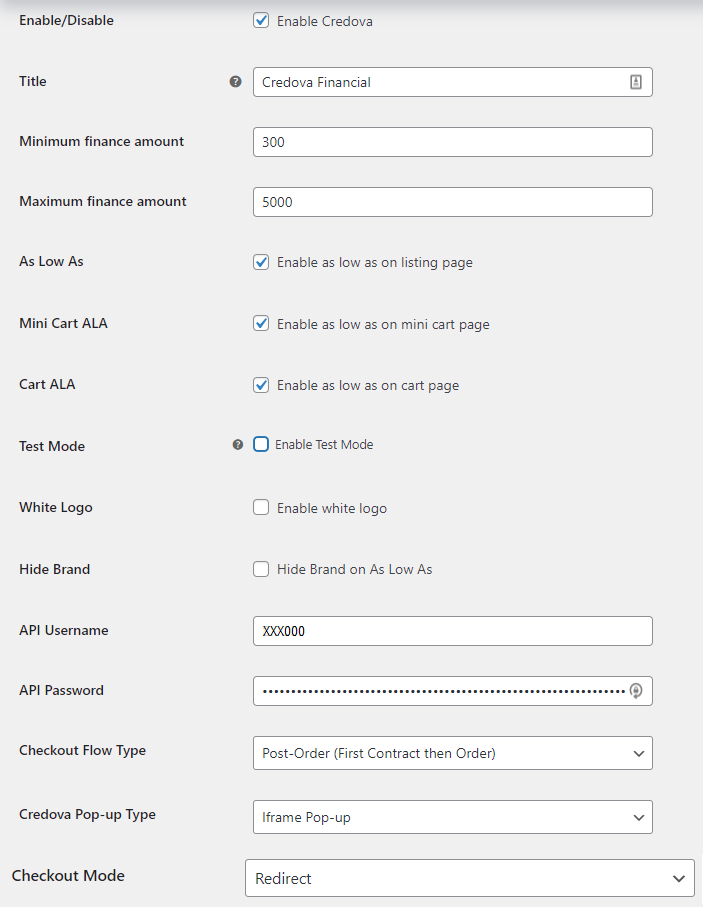Uncheck as low as on mini cart page
The height and width of the screenshot is (910, 703).
tap(261, 324)
